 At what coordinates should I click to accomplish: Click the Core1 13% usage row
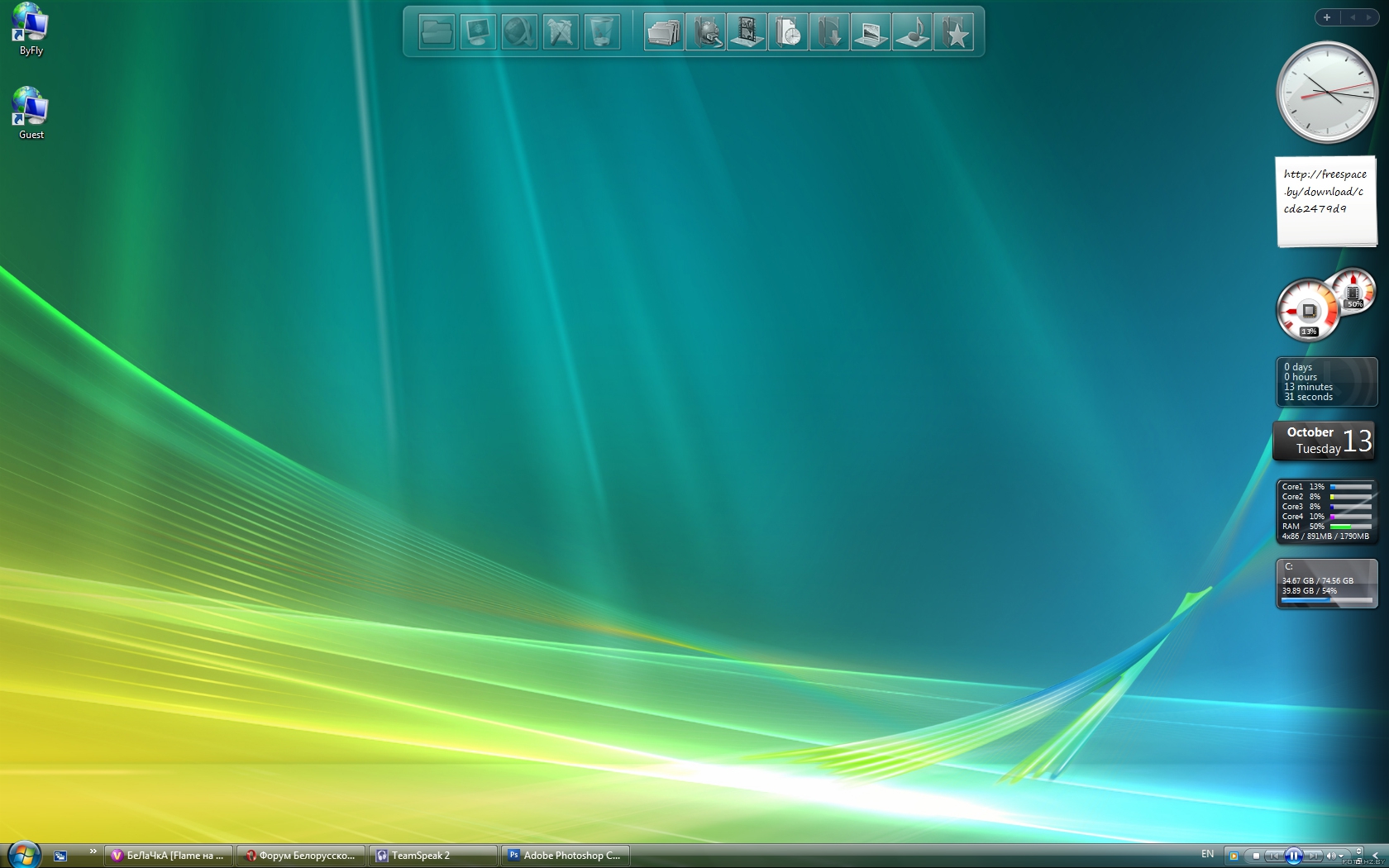pos(1327,487)
